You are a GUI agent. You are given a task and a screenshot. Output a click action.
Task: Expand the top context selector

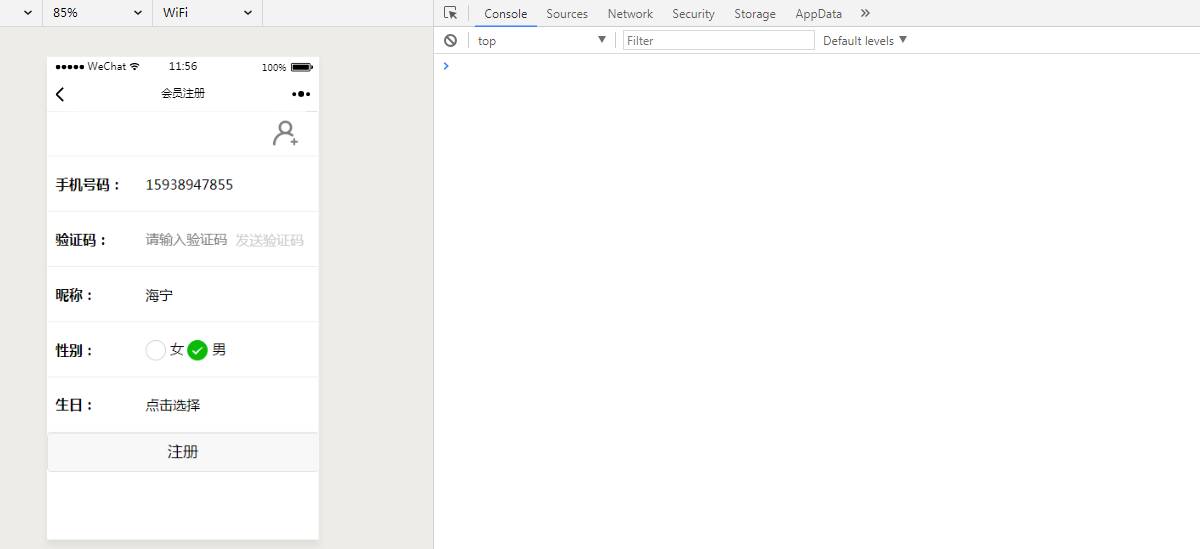tap(541, 40)
